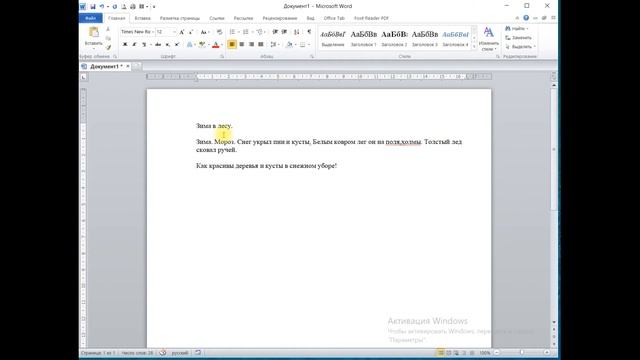The height and width of the screenshot is (360, 640).
Task: Click the Найти (Find) button
Action: pos(516,29)
